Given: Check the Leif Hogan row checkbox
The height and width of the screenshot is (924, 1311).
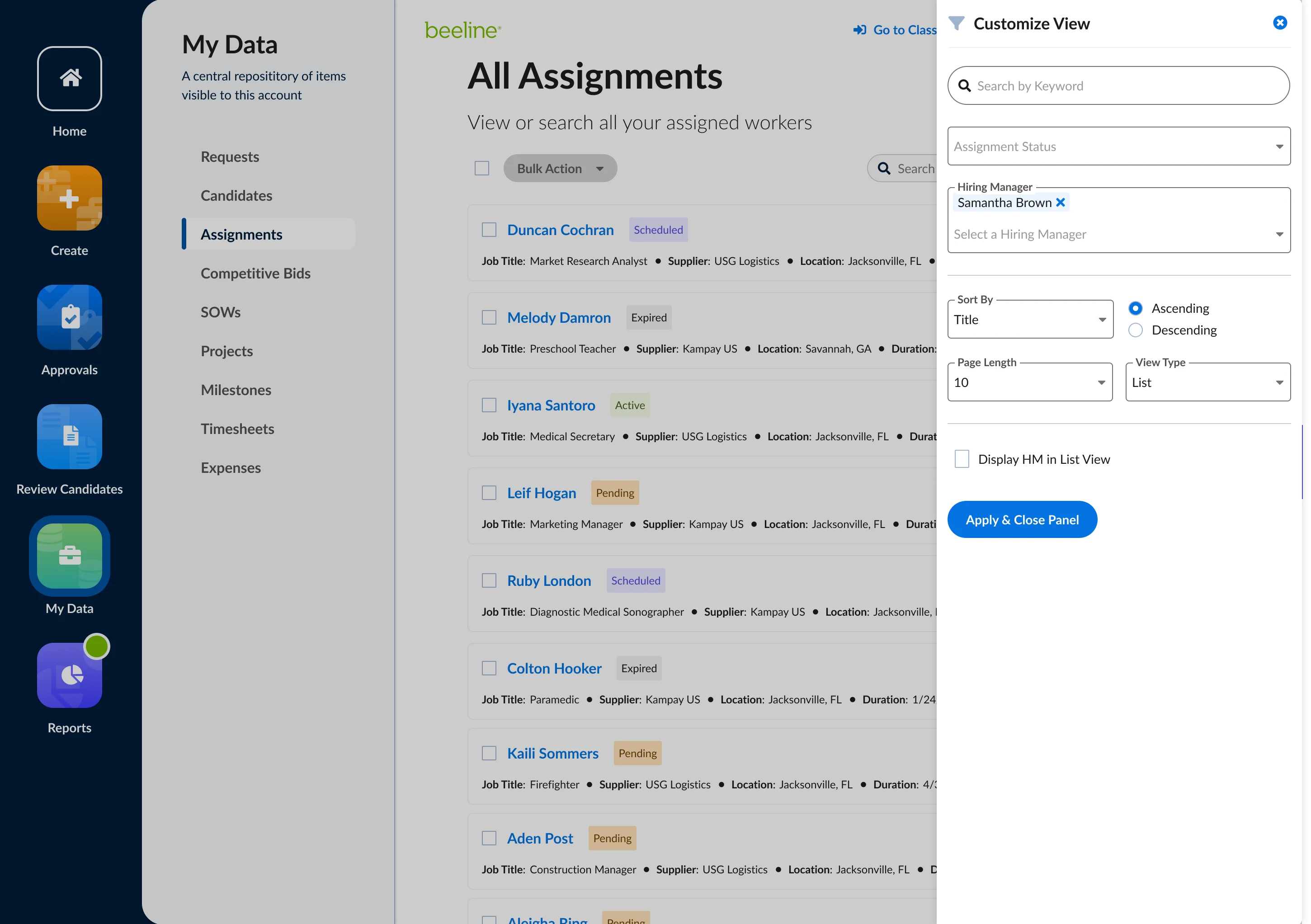Looking at the screenshot, I should (489, 493).
